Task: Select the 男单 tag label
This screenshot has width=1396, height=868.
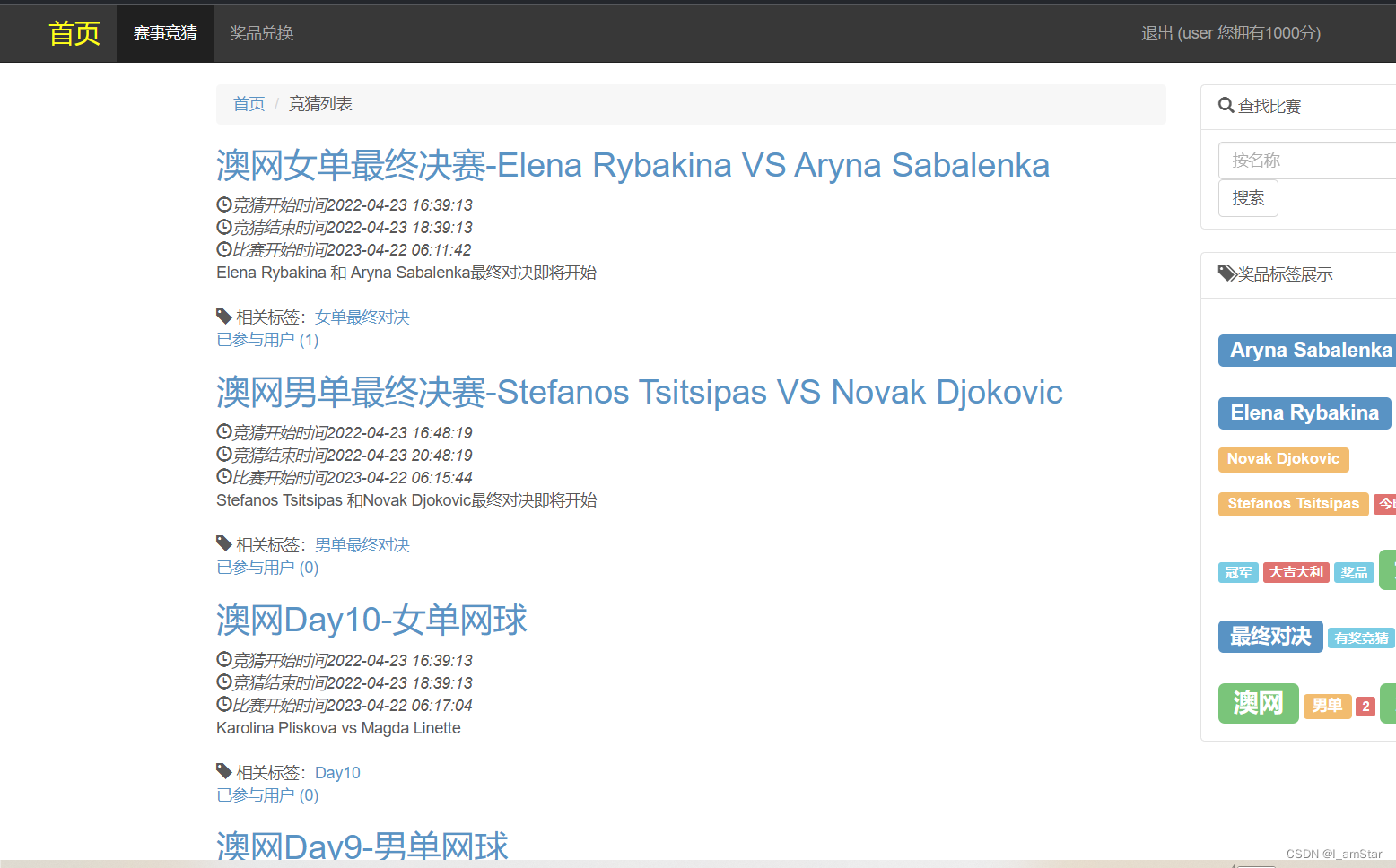Action: (x=1327, y=706)
